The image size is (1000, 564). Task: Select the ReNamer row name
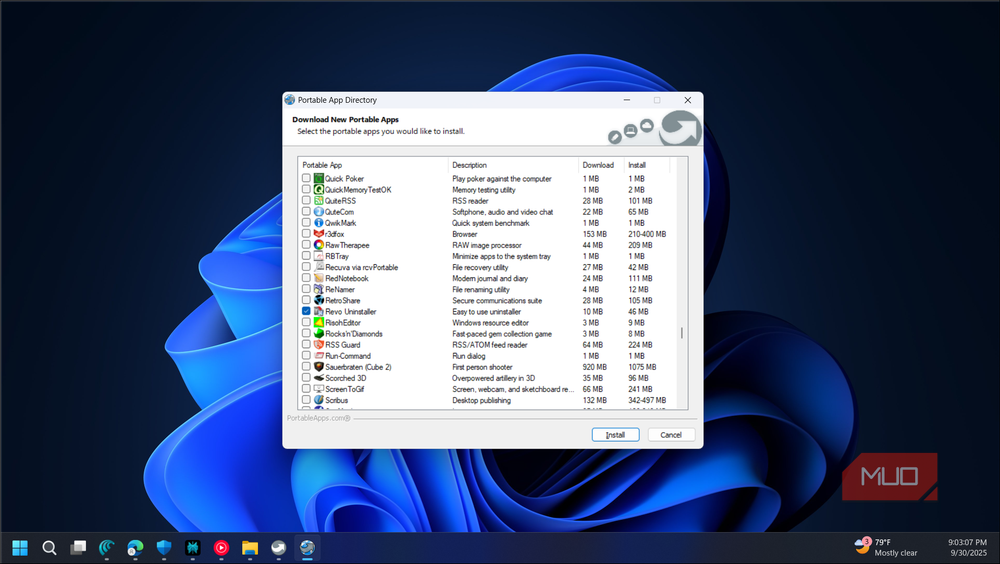click(x=340, y=289)
